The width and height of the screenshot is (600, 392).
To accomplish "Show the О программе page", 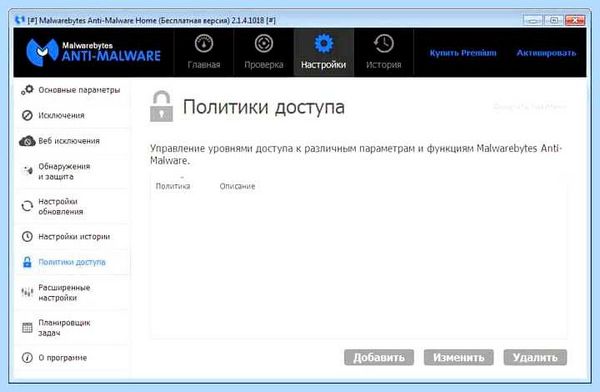I will (x=73, y=358).
